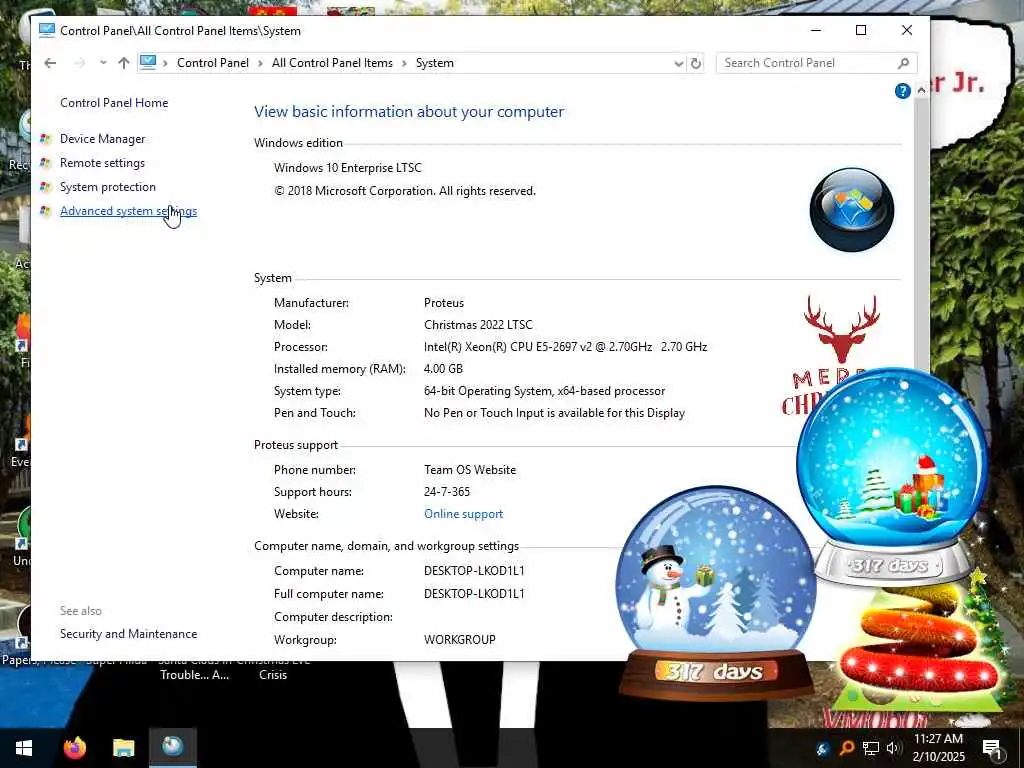This screenshot has width=1024, height=768.
Task: Minimize the System window
Action: pos(816,30)
